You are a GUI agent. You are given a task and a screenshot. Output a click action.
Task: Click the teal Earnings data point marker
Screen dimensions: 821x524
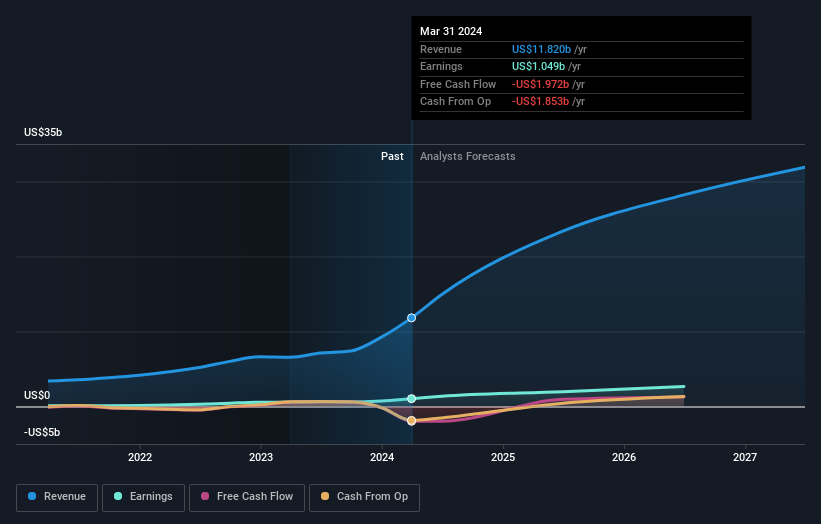(x=412, y=399)
